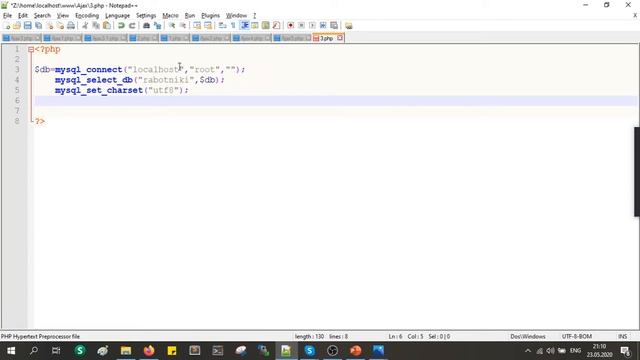
Task: Close the 3.php tab with red X
Action: pyautogui.click(x=340, y=38)
